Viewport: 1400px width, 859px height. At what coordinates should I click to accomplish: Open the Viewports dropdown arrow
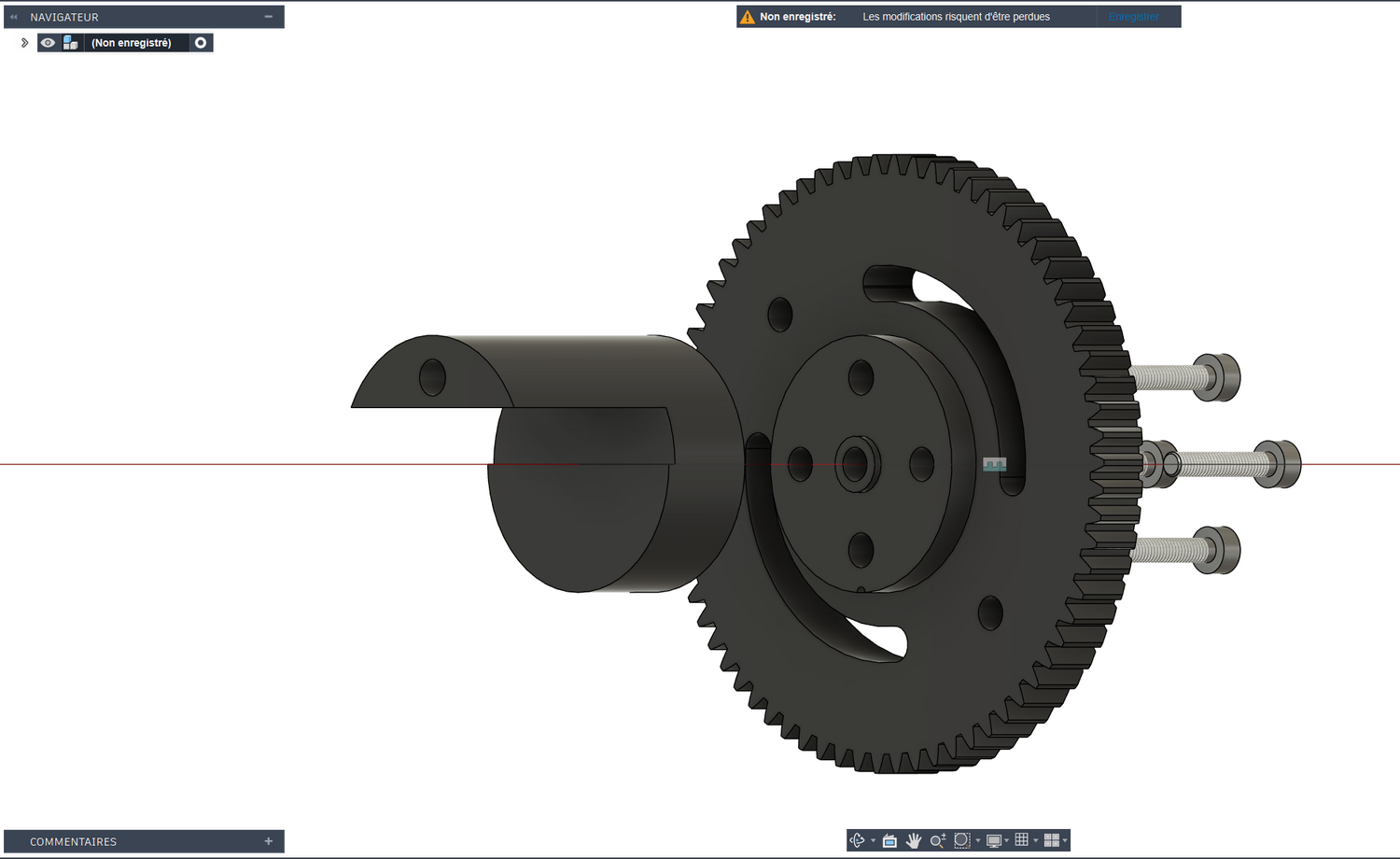[1065, 841]
